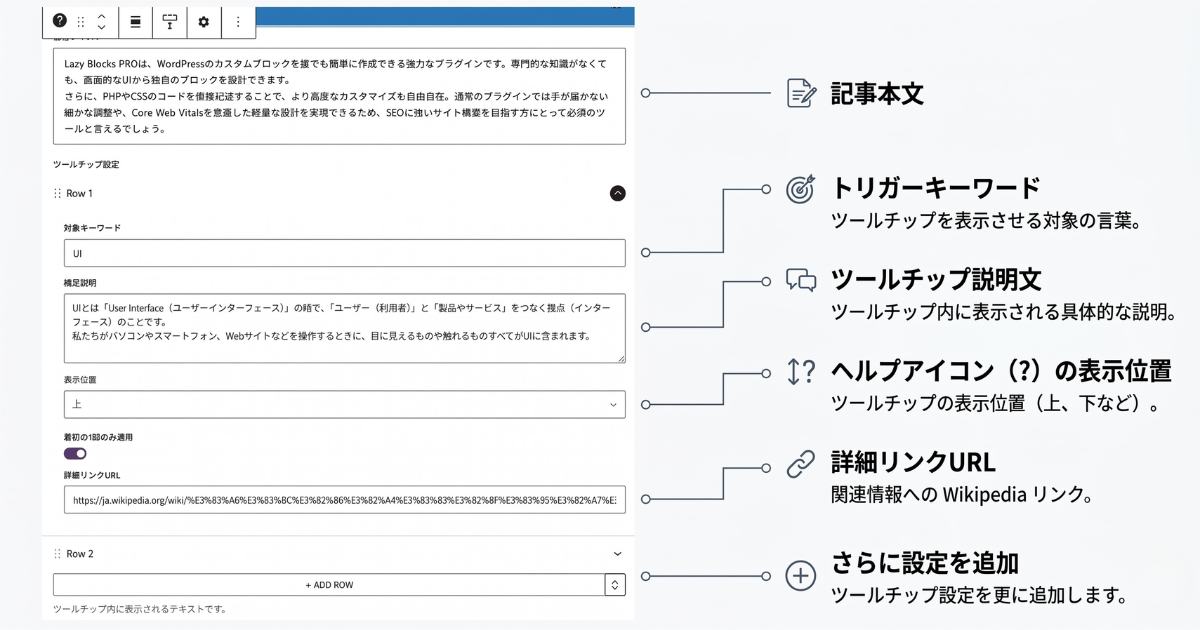Image resolution: width=1200 pixels, height=630 pixels.
Task: Click the content width toolbar icon
Action: (170, 21)
